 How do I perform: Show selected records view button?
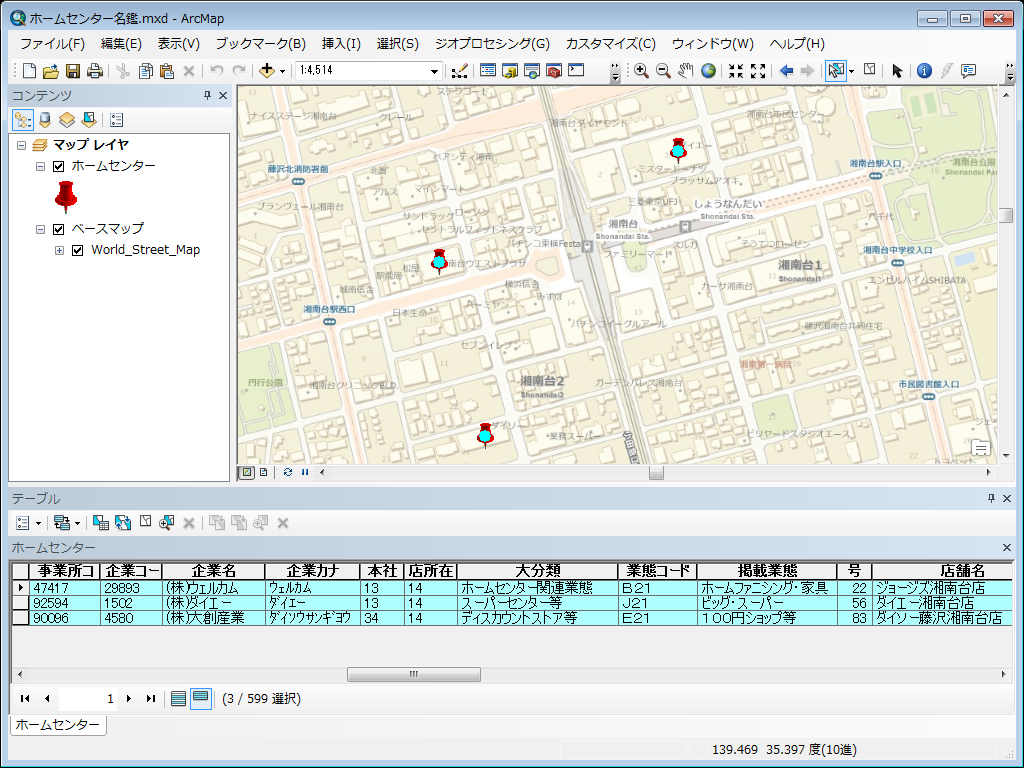pos(200,698)
